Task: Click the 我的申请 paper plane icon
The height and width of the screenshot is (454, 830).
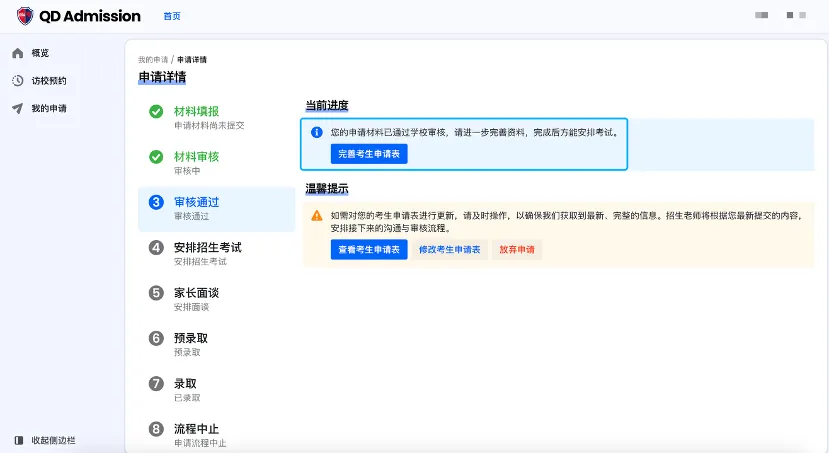Action: (18, 108)
